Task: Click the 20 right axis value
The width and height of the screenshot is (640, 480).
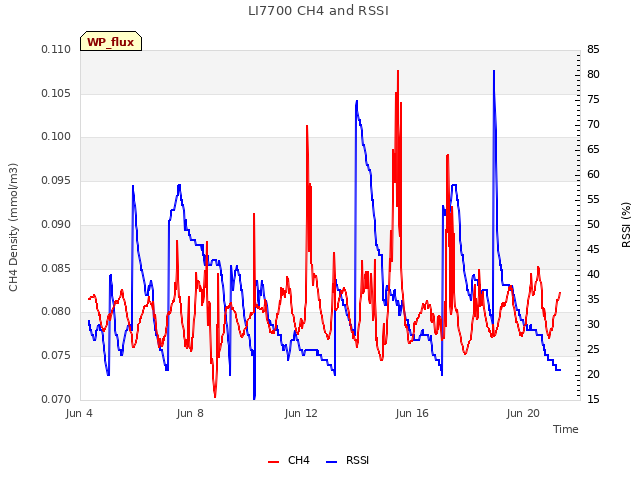Action: [593, 374]
